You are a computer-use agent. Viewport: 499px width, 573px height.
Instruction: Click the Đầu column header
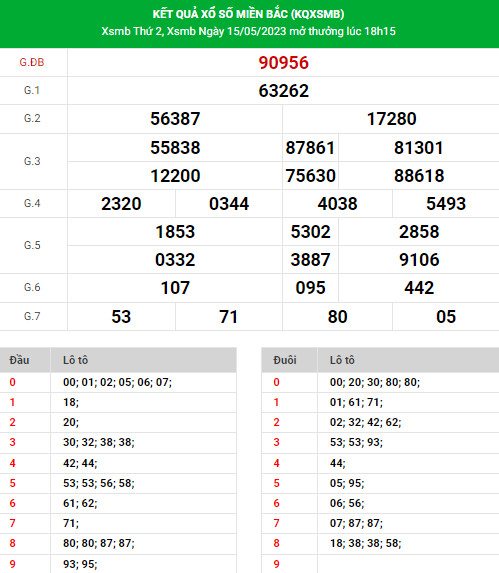point(19,360)
